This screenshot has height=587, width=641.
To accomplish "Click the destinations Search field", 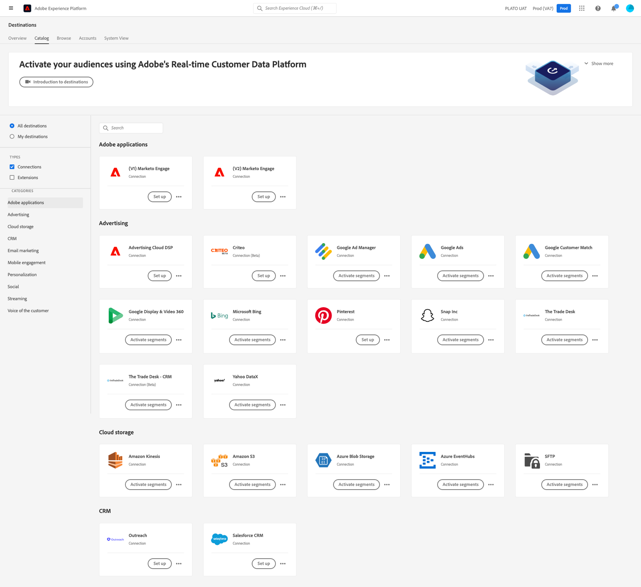I will click(x=131, y=128).
